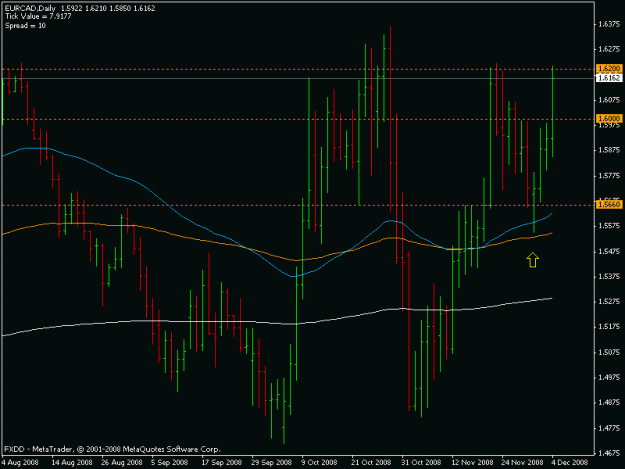This screenshot has height=469, width=625.
Task: Select the white 1.6162 current price tag
Action: point(609,78)
